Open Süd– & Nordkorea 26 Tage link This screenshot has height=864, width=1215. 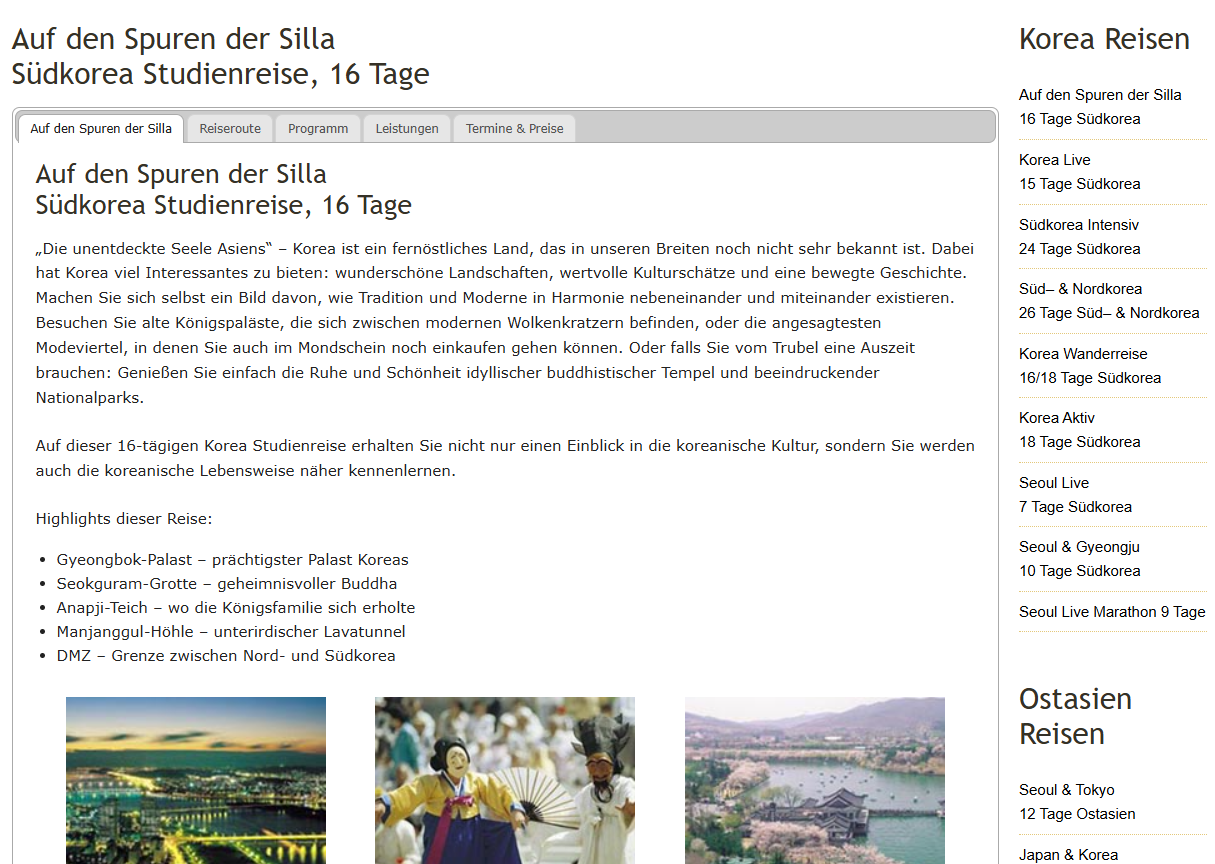tap(1108, 301)
